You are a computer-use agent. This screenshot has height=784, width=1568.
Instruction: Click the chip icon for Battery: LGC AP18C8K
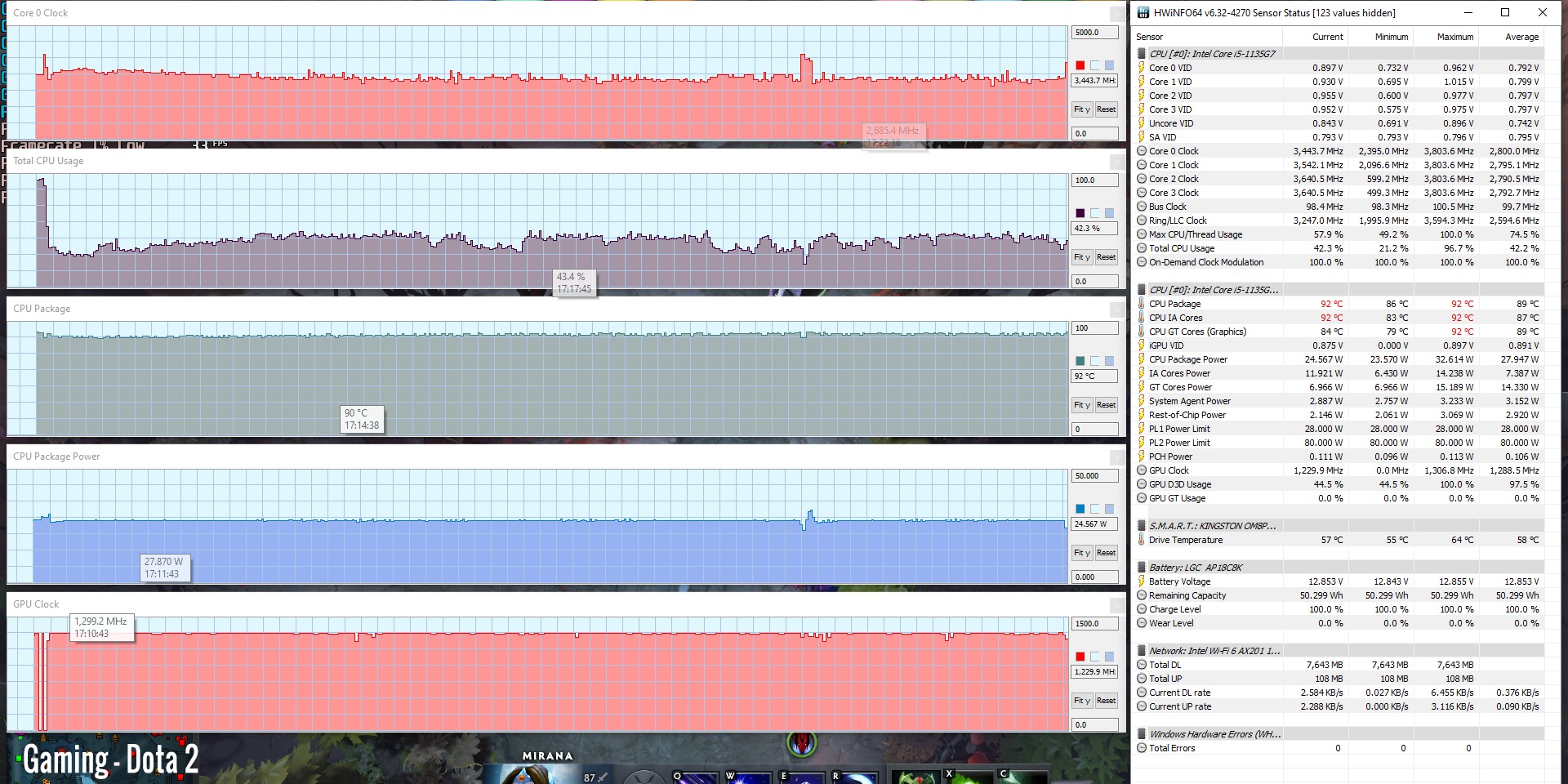(1142, 568)
